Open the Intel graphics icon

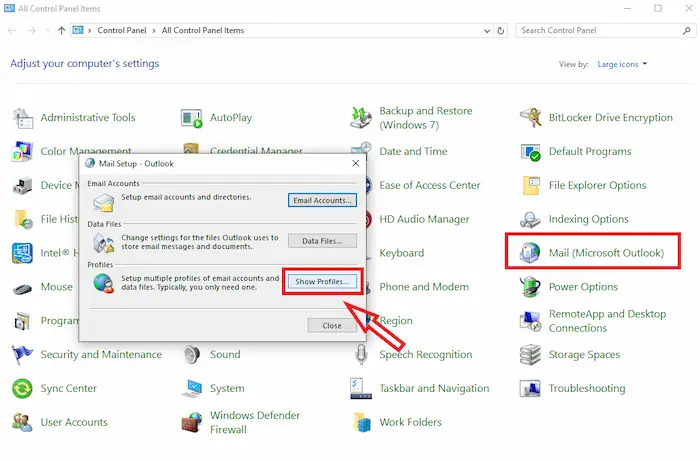pos(22,253)
